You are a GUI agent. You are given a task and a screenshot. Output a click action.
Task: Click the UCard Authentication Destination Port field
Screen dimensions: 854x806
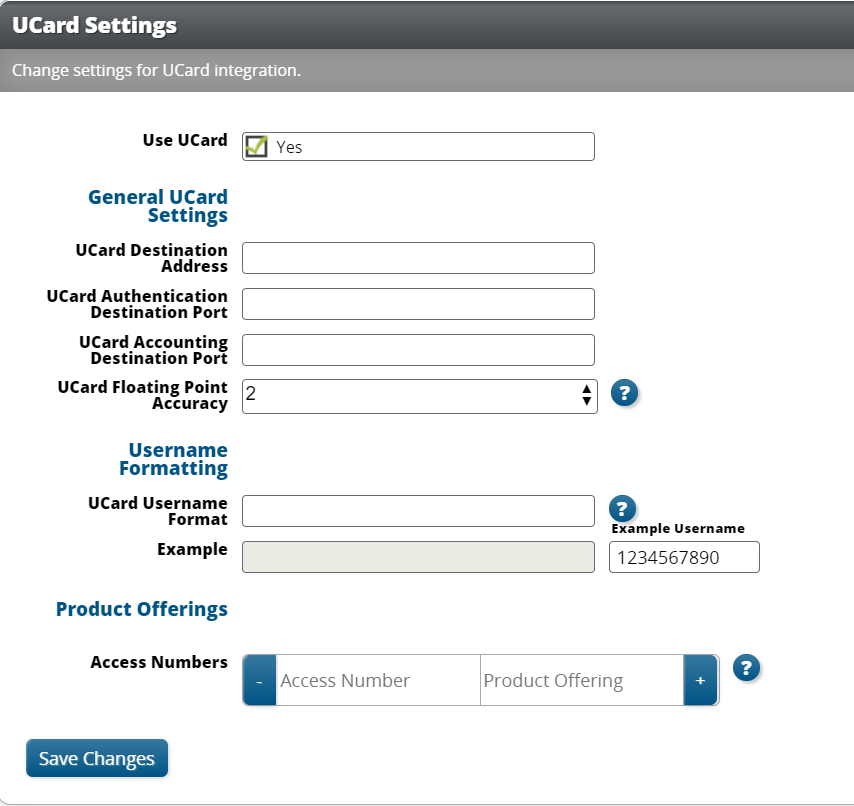pyautogui.click(x=418, y=304)
